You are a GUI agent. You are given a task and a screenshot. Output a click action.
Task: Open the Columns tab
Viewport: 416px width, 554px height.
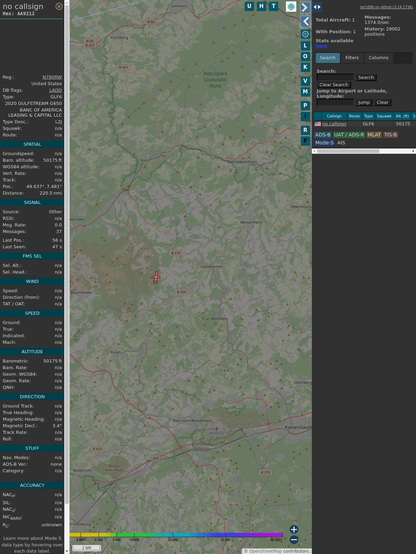click(x=378, y=58)
